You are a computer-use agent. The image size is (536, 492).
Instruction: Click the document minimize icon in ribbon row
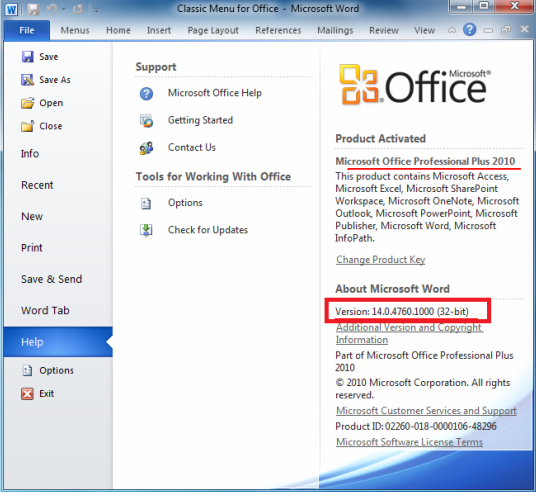coord(488,31)
